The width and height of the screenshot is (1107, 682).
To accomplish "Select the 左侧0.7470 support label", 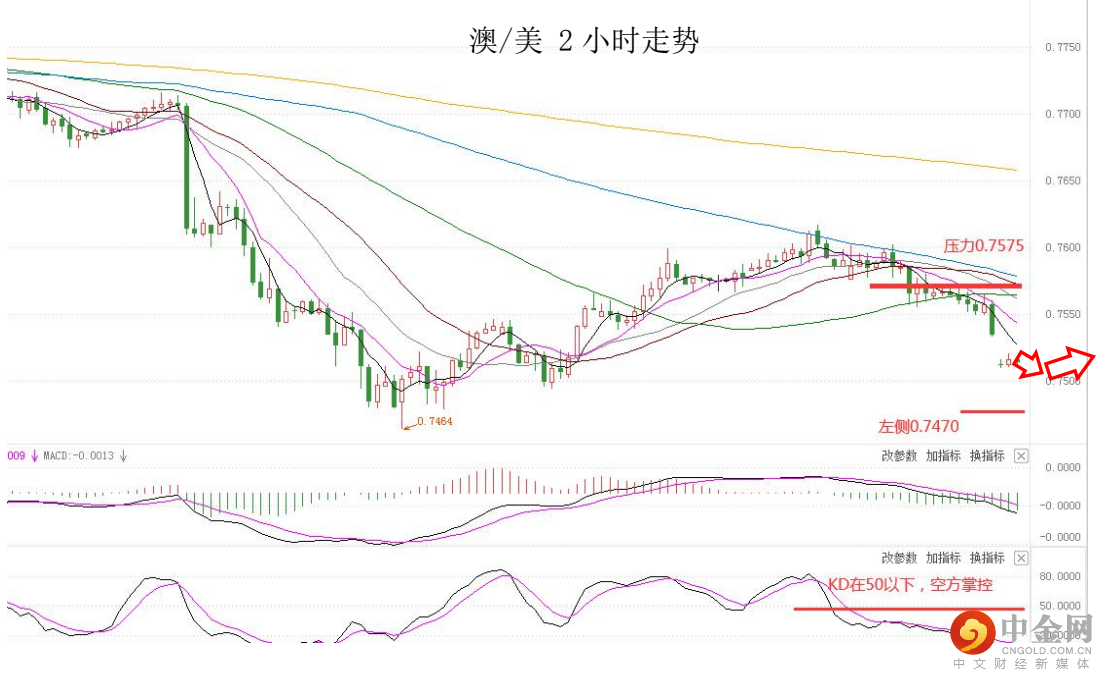I will click(918, 426).
